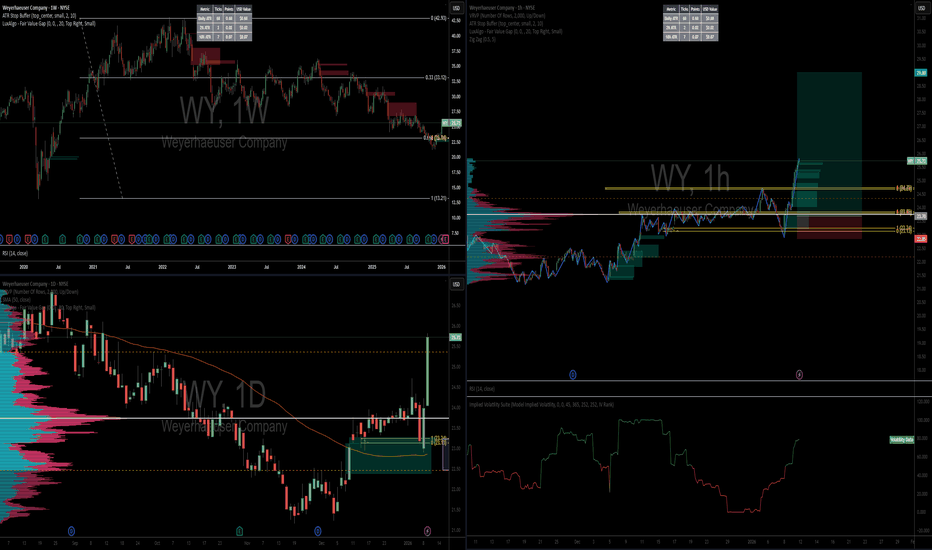Click the Implied Volatility Suite indicator label

pos(541,404)
